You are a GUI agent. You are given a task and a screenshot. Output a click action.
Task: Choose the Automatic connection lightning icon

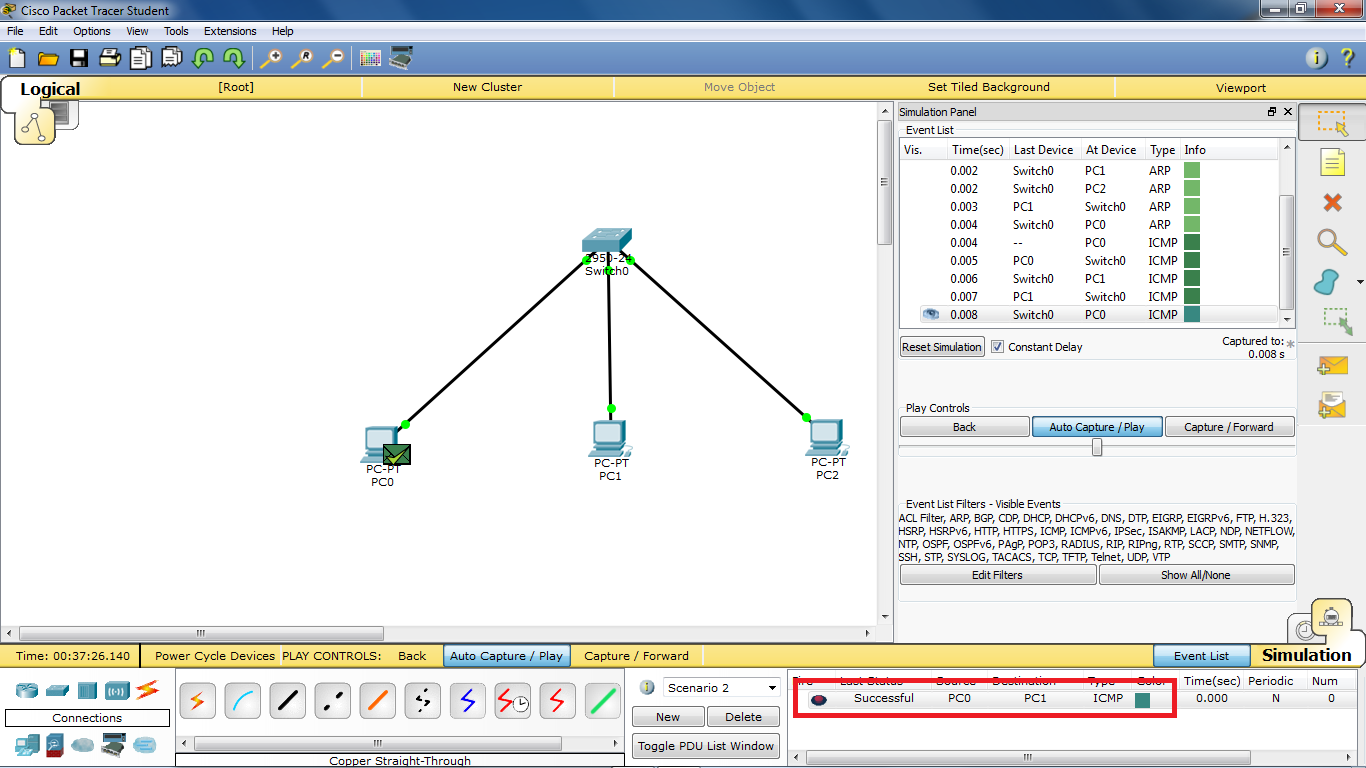(197, 701)
